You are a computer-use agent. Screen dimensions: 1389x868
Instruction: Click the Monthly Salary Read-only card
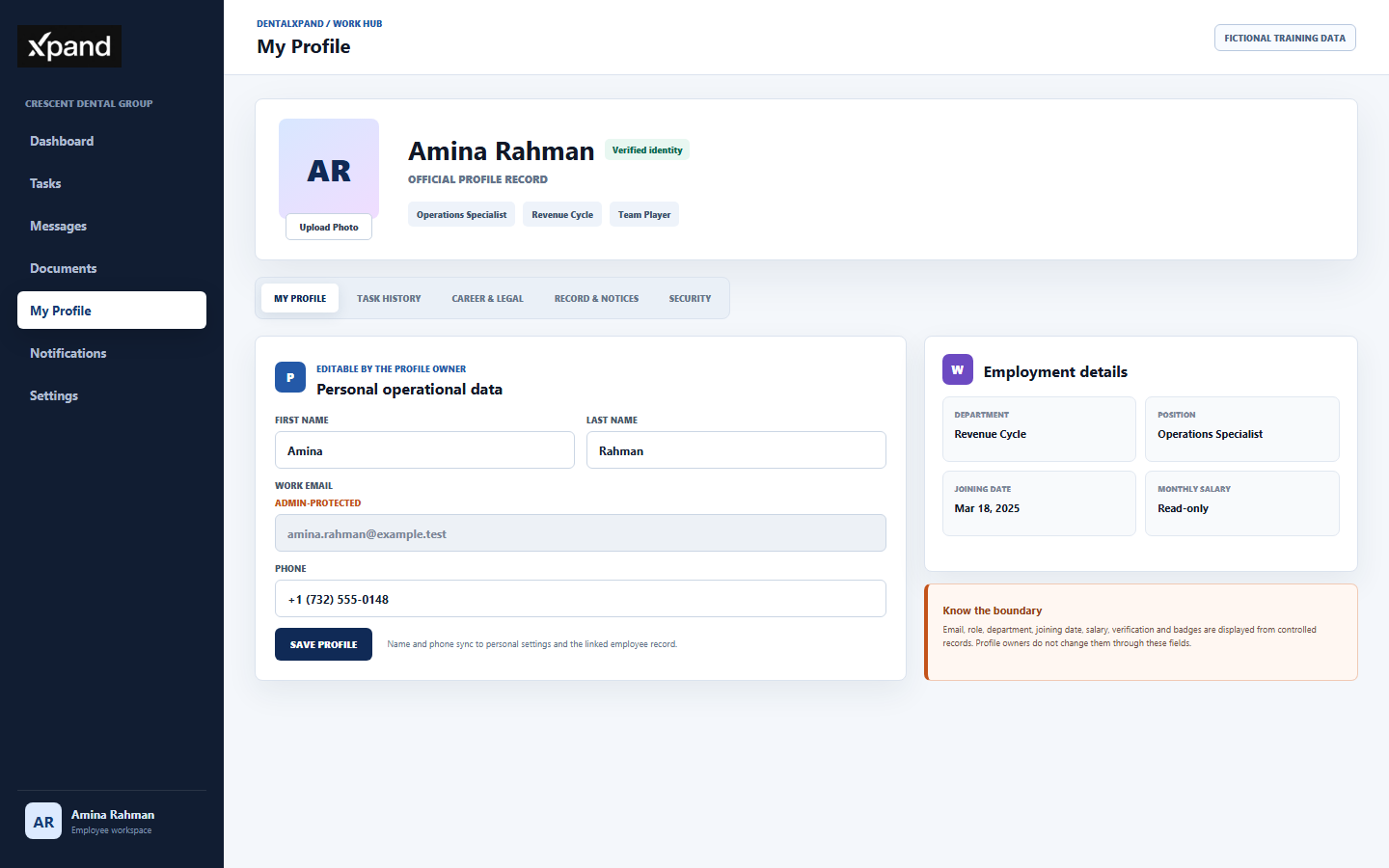(x=1242, y=503)
